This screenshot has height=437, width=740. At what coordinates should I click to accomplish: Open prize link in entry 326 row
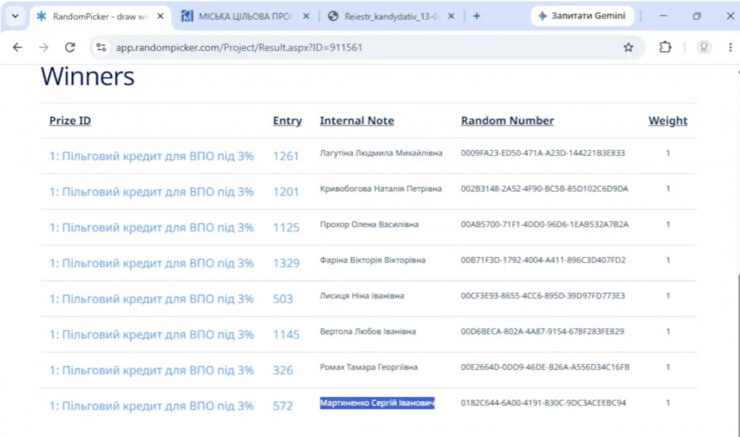(x=151, y=370)
